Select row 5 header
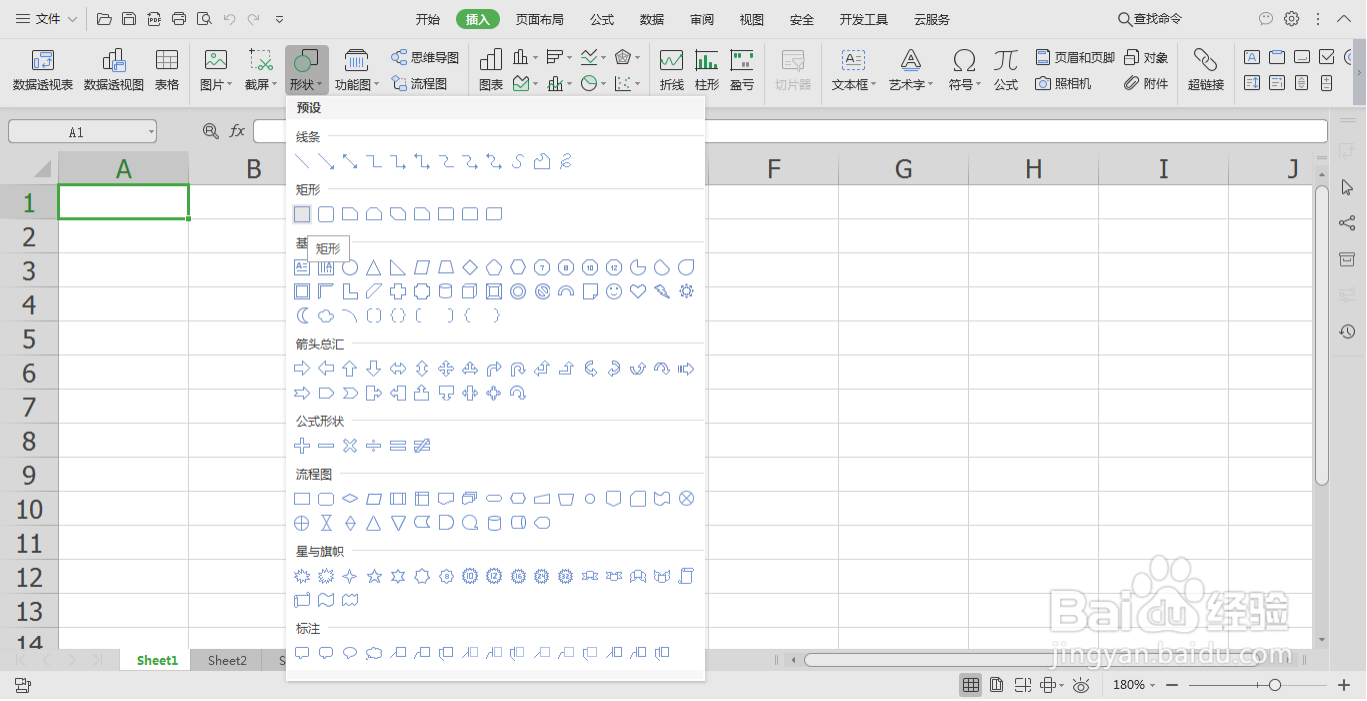 click(x=29, y=339)
